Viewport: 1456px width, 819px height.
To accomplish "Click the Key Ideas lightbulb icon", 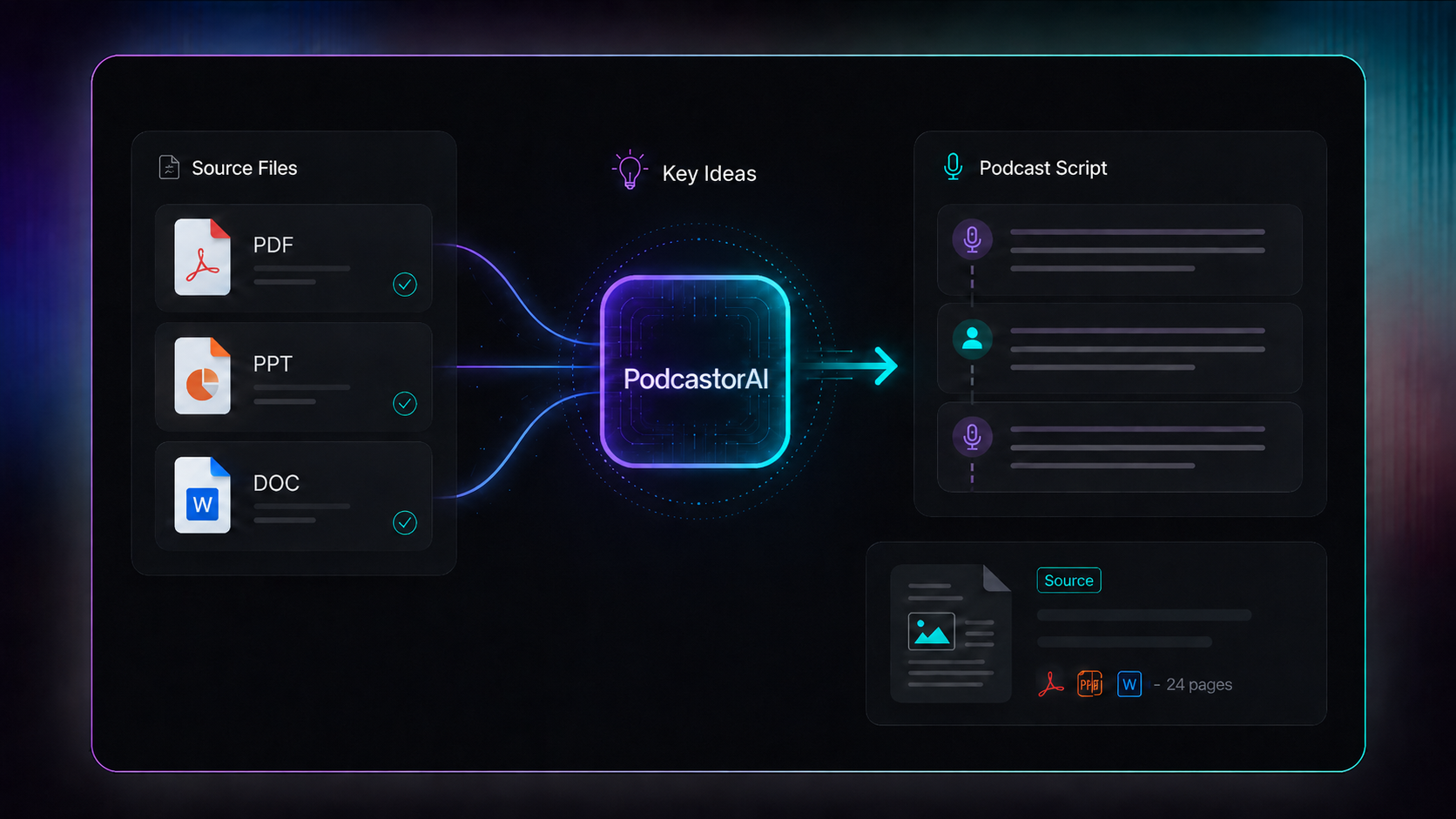I will pos(630,170).
